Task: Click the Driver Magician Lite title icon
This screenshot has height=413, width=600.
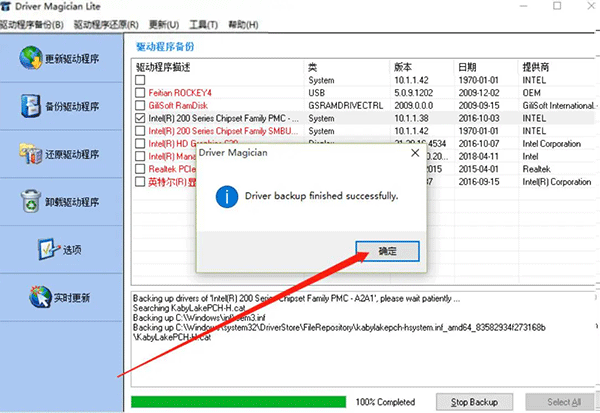Action: 5,6
